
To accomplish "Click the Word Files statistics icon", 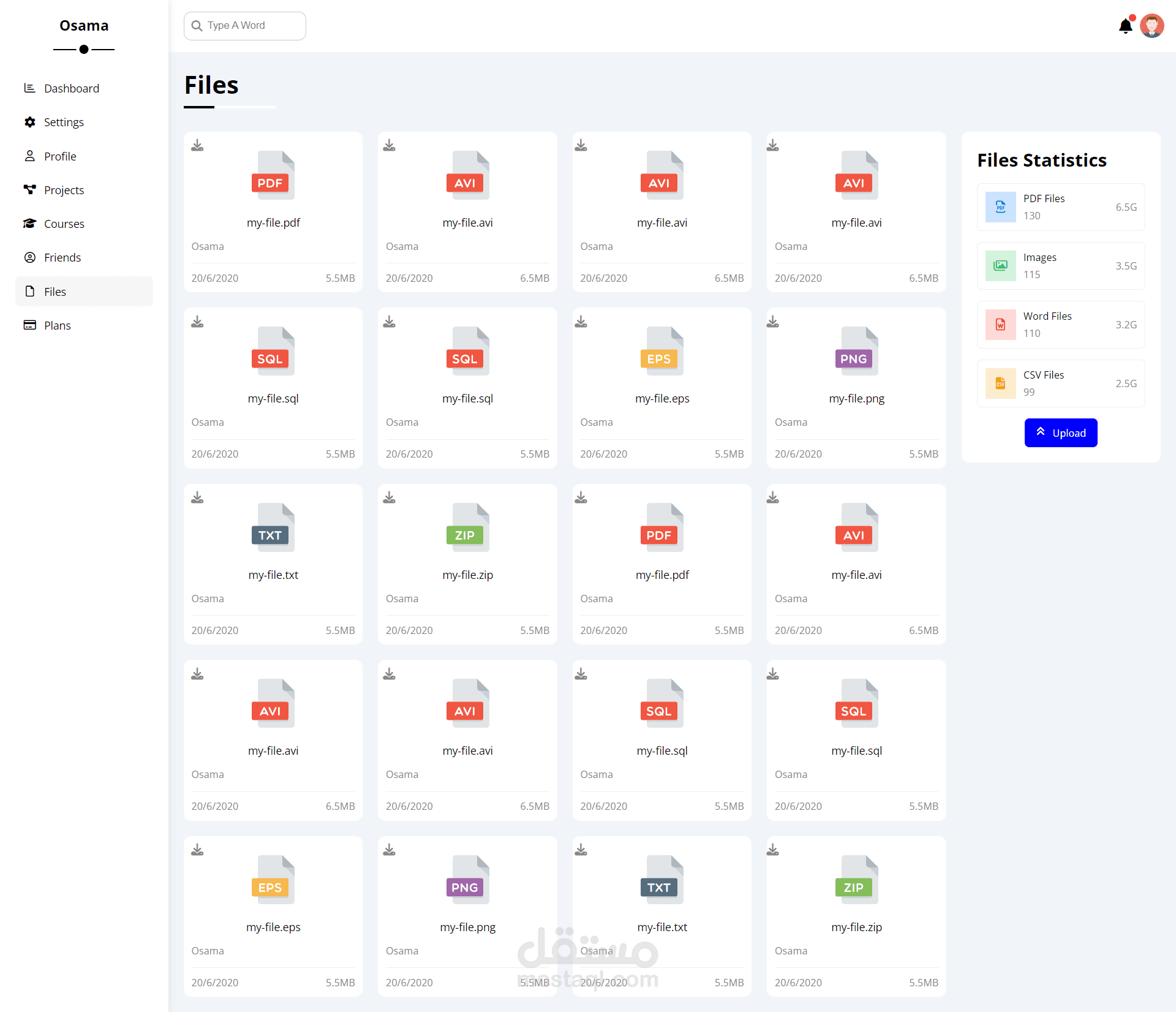I will click(1000, 325).
